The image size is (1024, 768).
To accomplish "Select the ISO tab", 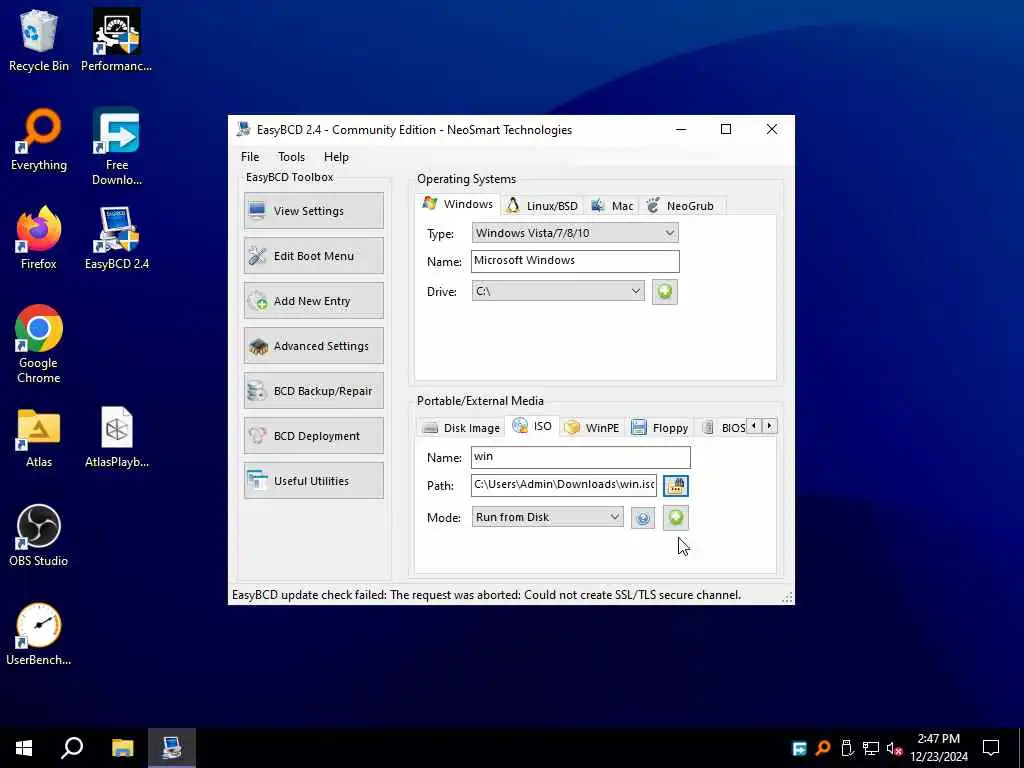I will 532,426.
